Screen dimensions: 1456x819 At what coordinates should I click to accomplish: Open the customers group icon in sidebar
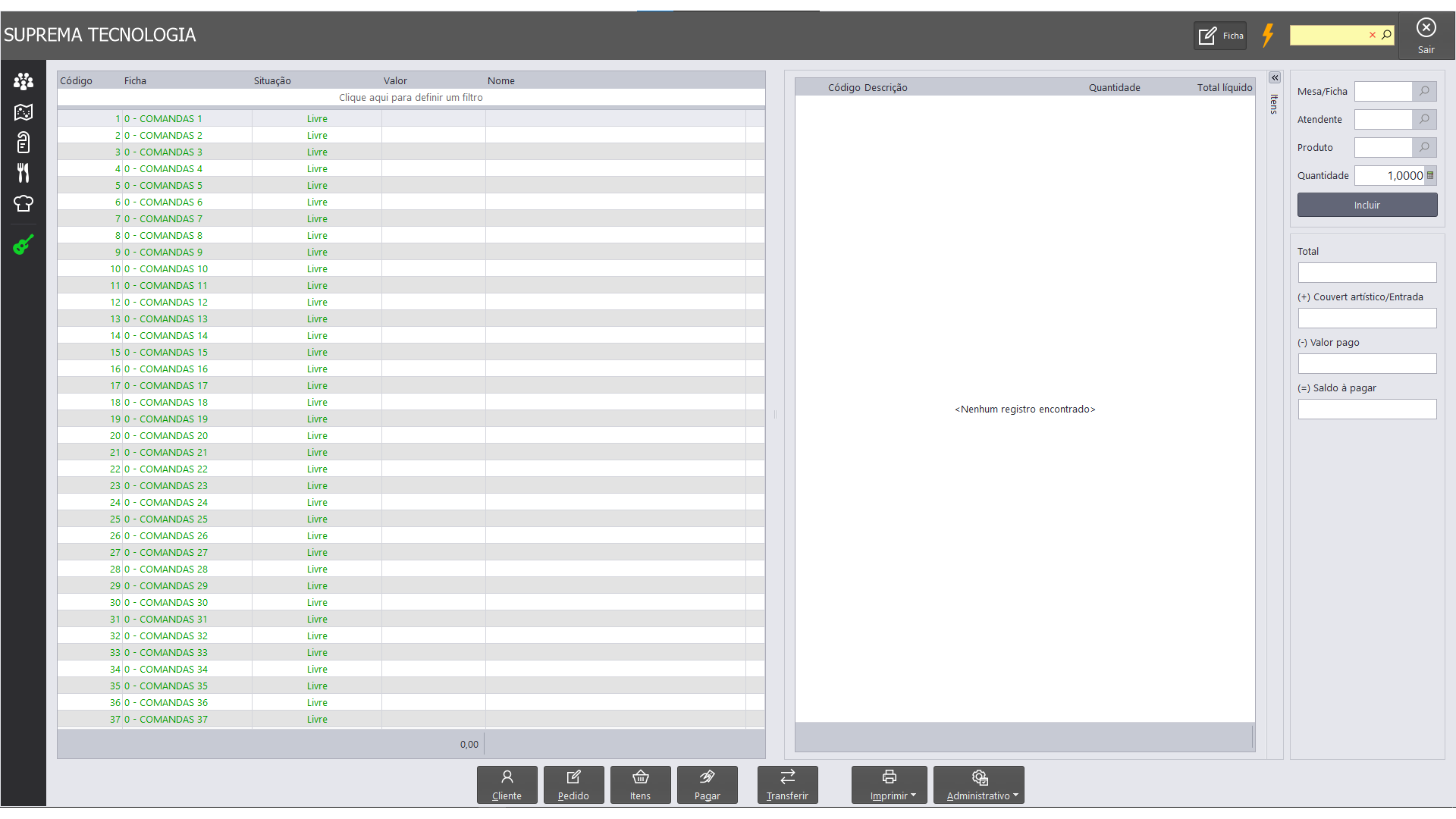(x=24, y=81)
